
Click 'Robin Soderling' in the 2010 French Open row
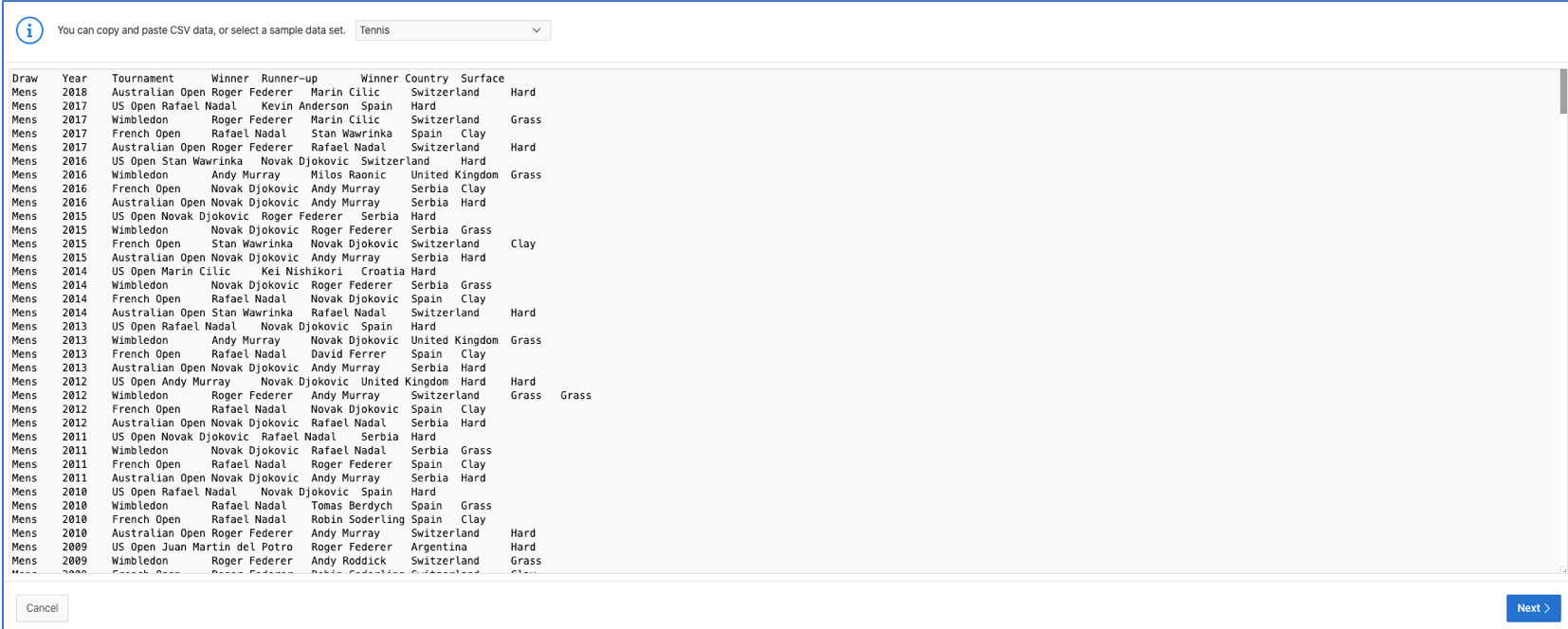(357, 519)
